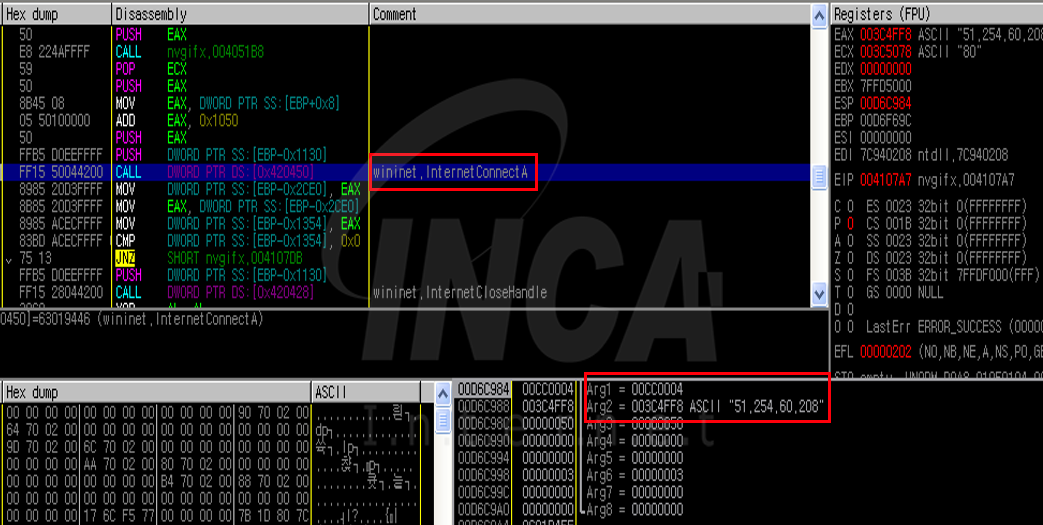Click the disassembly pane scrollbar thumb
The height and width of the screenshot is (525, 1043).
coord(820,176)
